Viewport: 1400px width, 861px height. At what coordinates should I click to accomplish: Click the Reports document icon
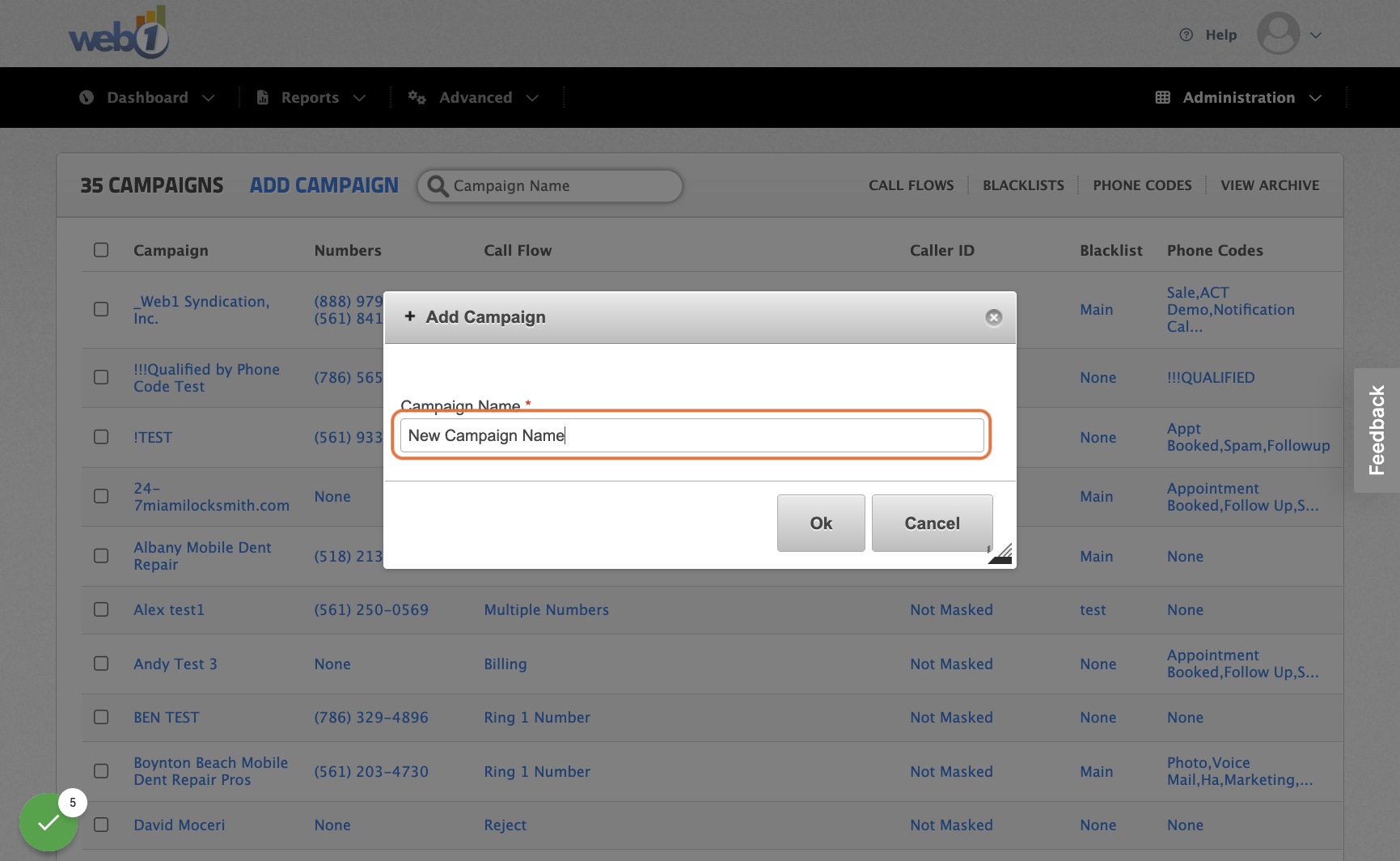click(x=262, y=97)
